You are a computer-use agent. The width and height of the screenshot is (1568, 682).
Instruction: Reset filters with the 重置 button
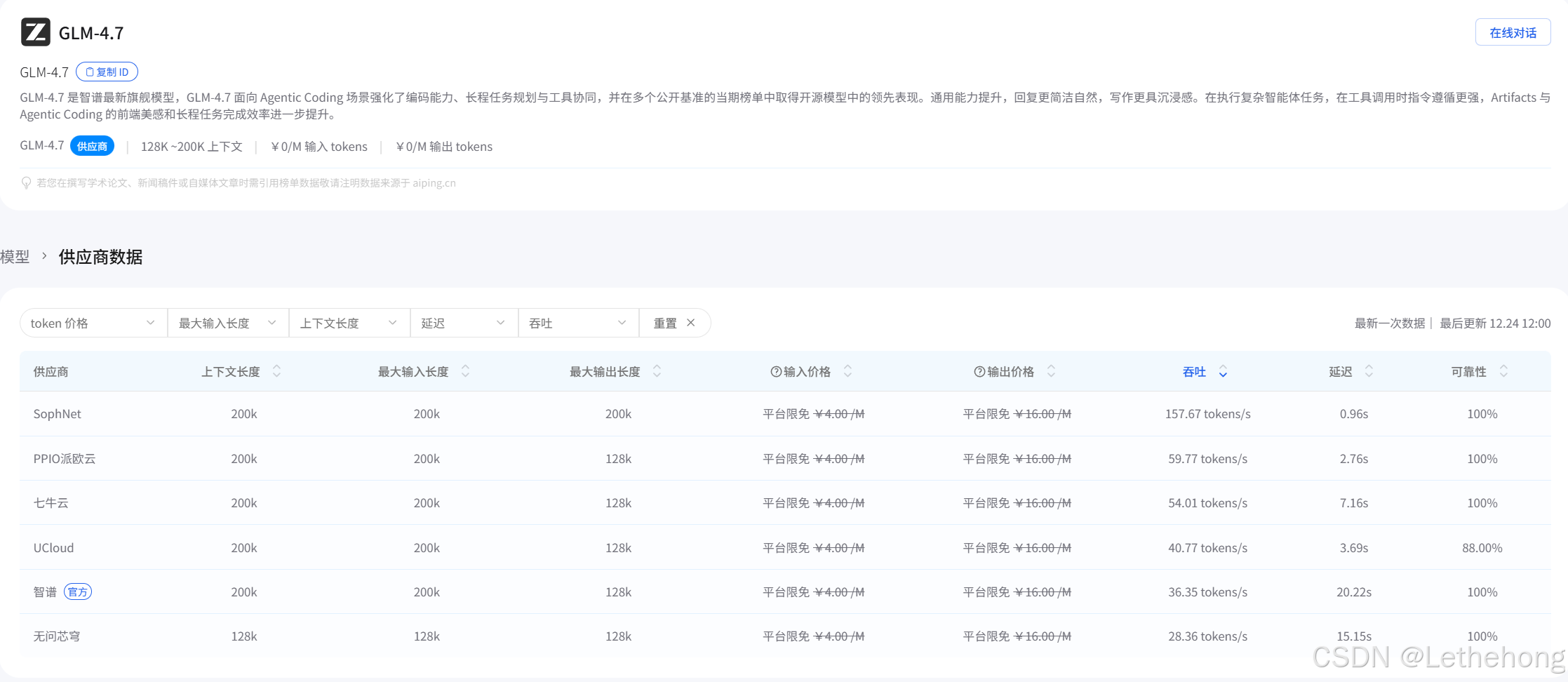674,323
